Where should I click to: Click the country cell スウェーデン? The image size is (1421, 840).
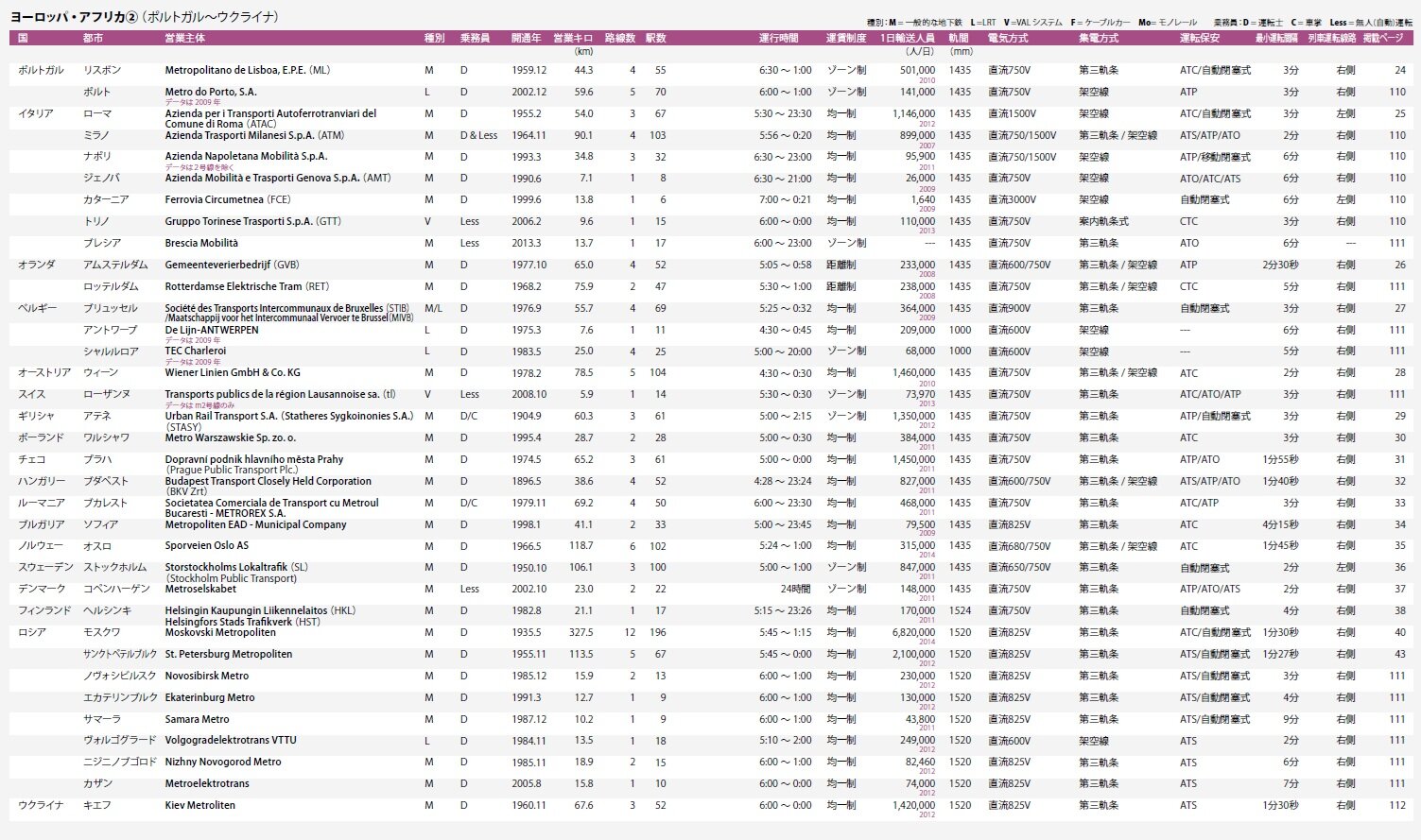(x=46, y=567)
